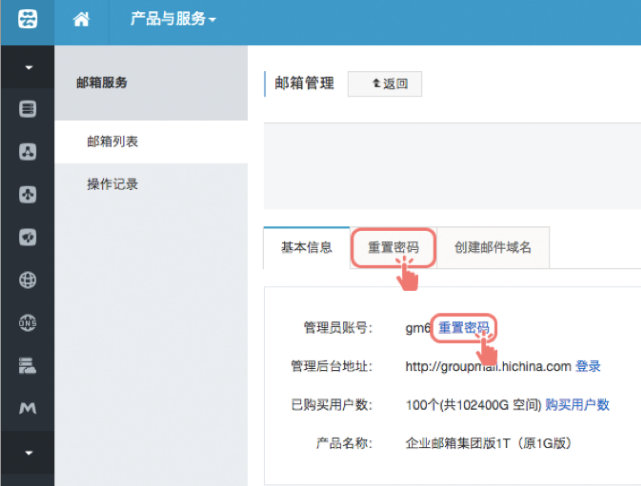This screenshot has width=641, height=486.
Task: Open the server-with-cloud icon above M icon
Action: click(x=28, y=366)
